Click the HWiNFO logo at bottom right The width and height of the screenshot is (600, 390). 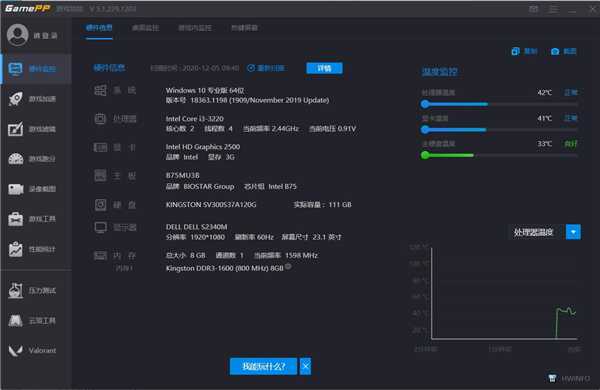click(552, 378)
